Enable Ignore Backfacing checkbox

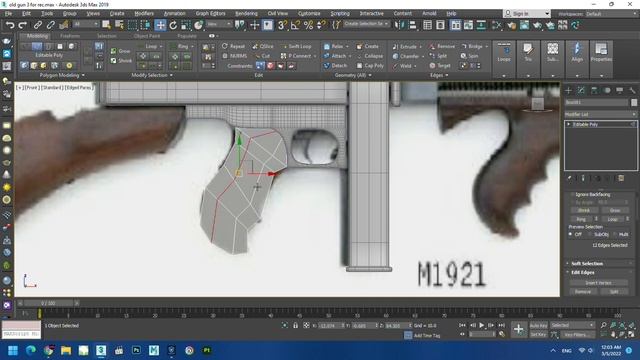coord(590,195)
